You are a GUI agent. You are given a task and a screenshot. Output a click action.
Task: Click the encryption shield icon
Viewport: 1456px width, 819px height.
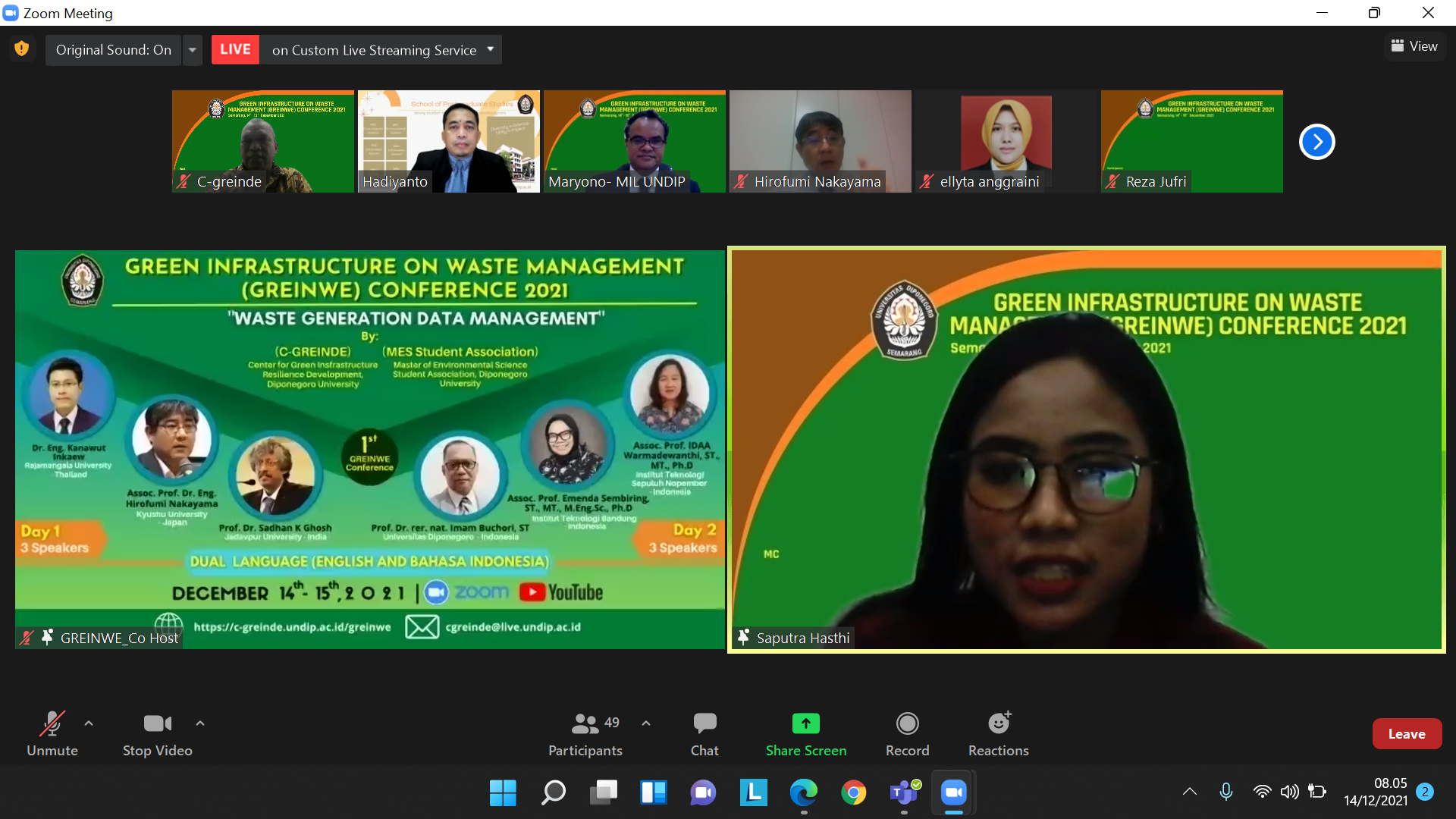pyautogui.click(x=22, y=49)
